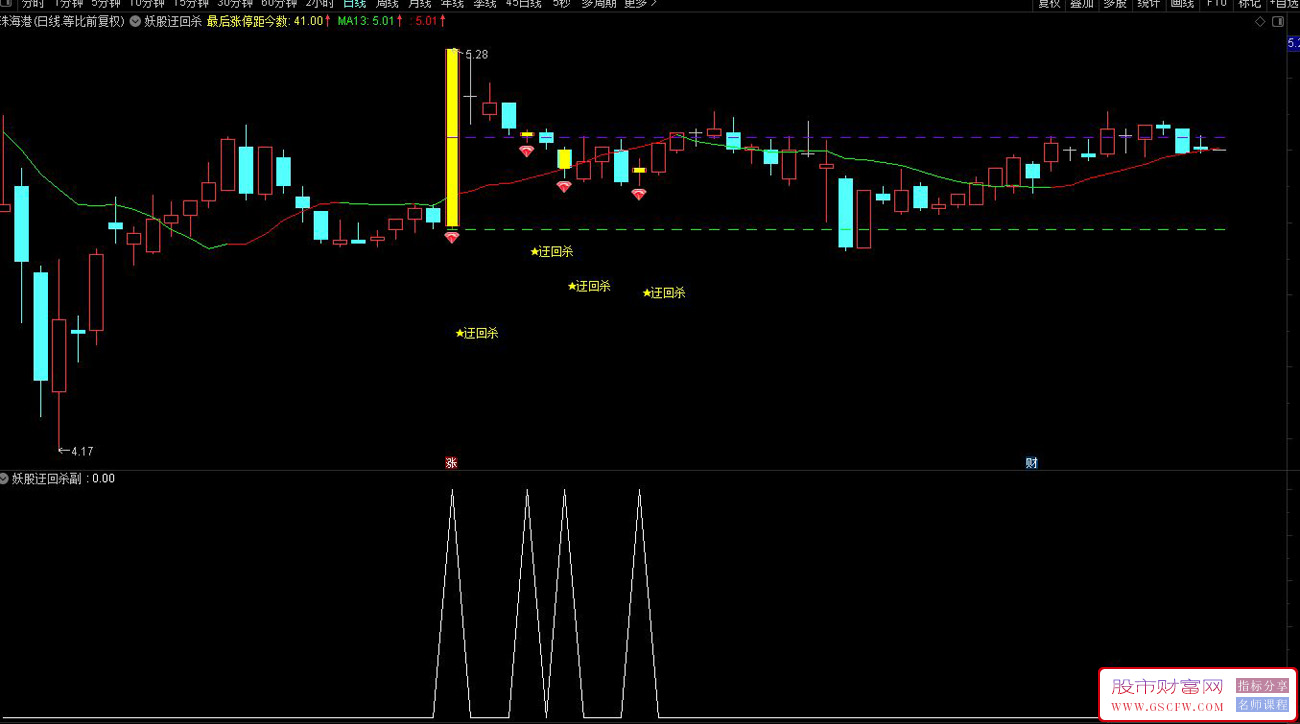Select the 5分钟 period tab

pos(106,3)
